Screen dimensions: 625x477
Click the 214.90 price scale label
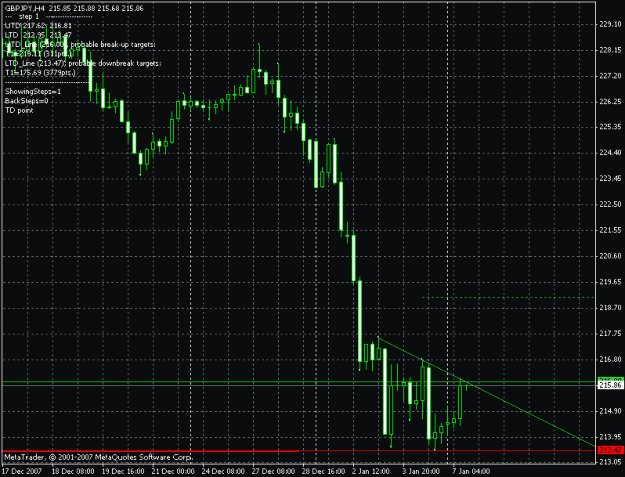tap(610, 411)
